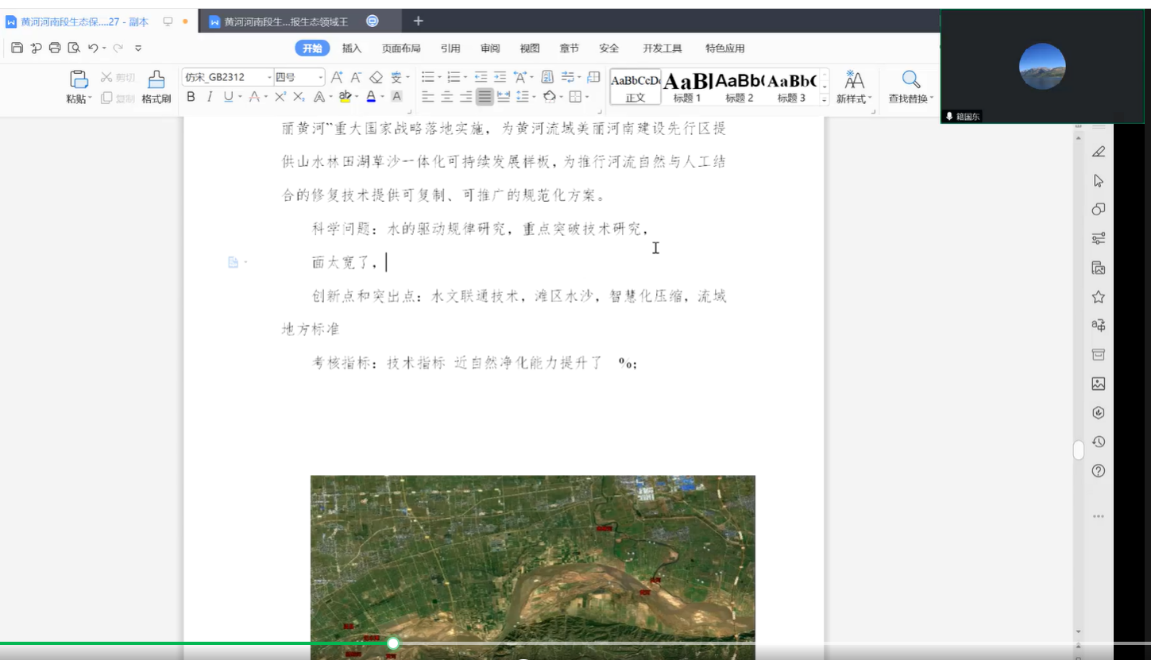Open Find and Replace (查找替换)
Image resolution: width=1151 pixels, height=660 pixels.
(x=910, y=80)
